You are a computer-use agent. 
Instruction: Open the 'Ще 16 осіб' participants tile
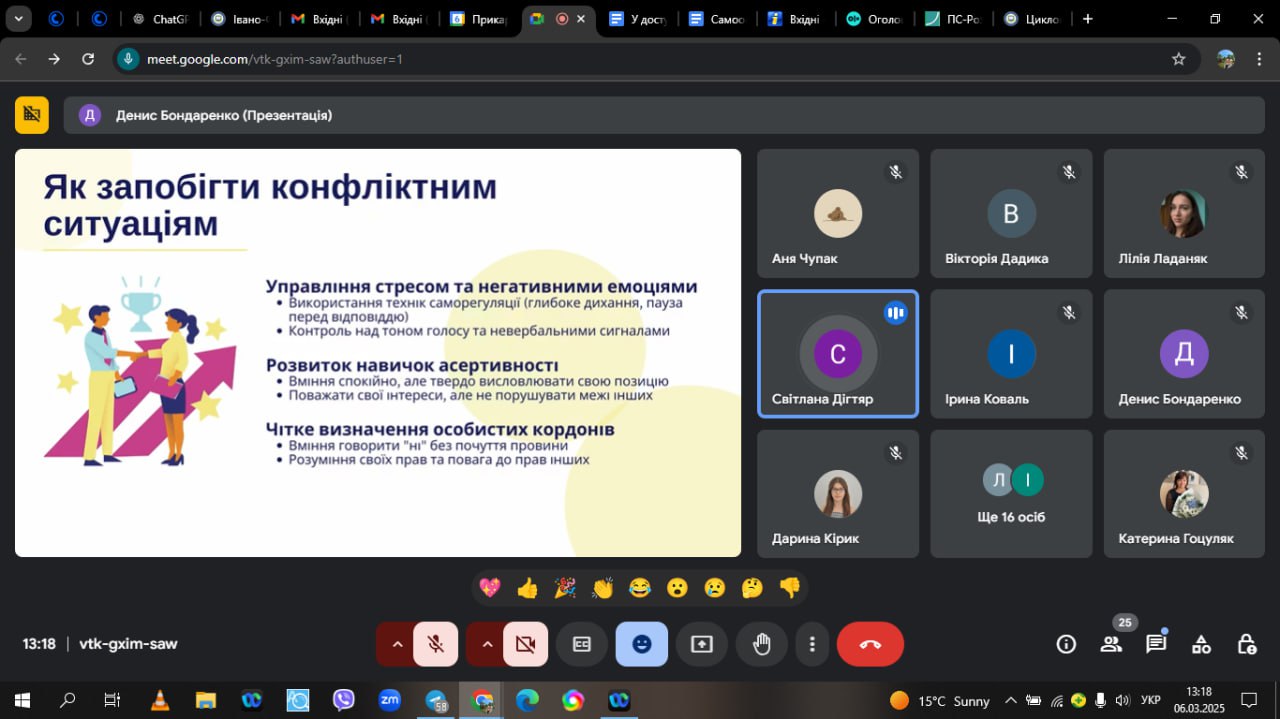(x=1011, y=493)
